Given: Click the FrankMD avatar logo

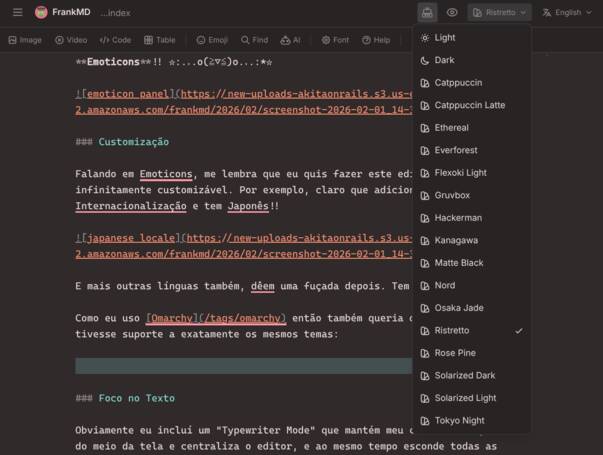Looking at the screenshot, I should pyautogui.click(x=41, y=13).
